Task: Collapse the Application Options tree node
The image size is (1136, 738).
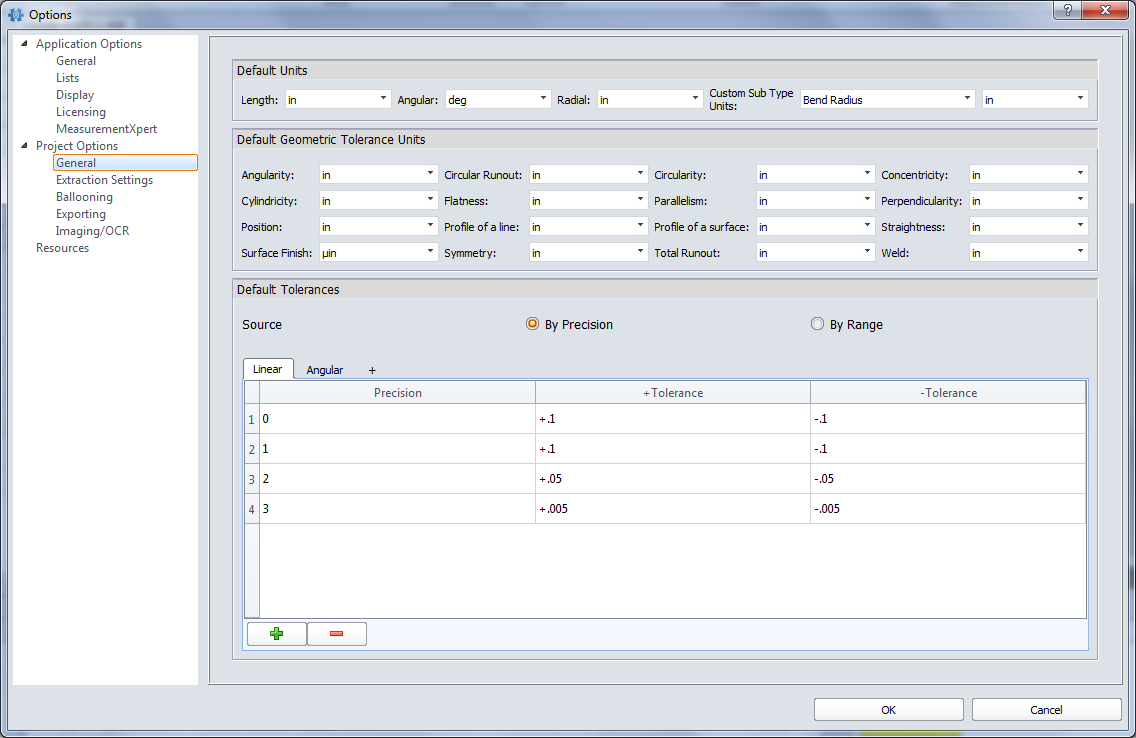Action: pos(24,43)
